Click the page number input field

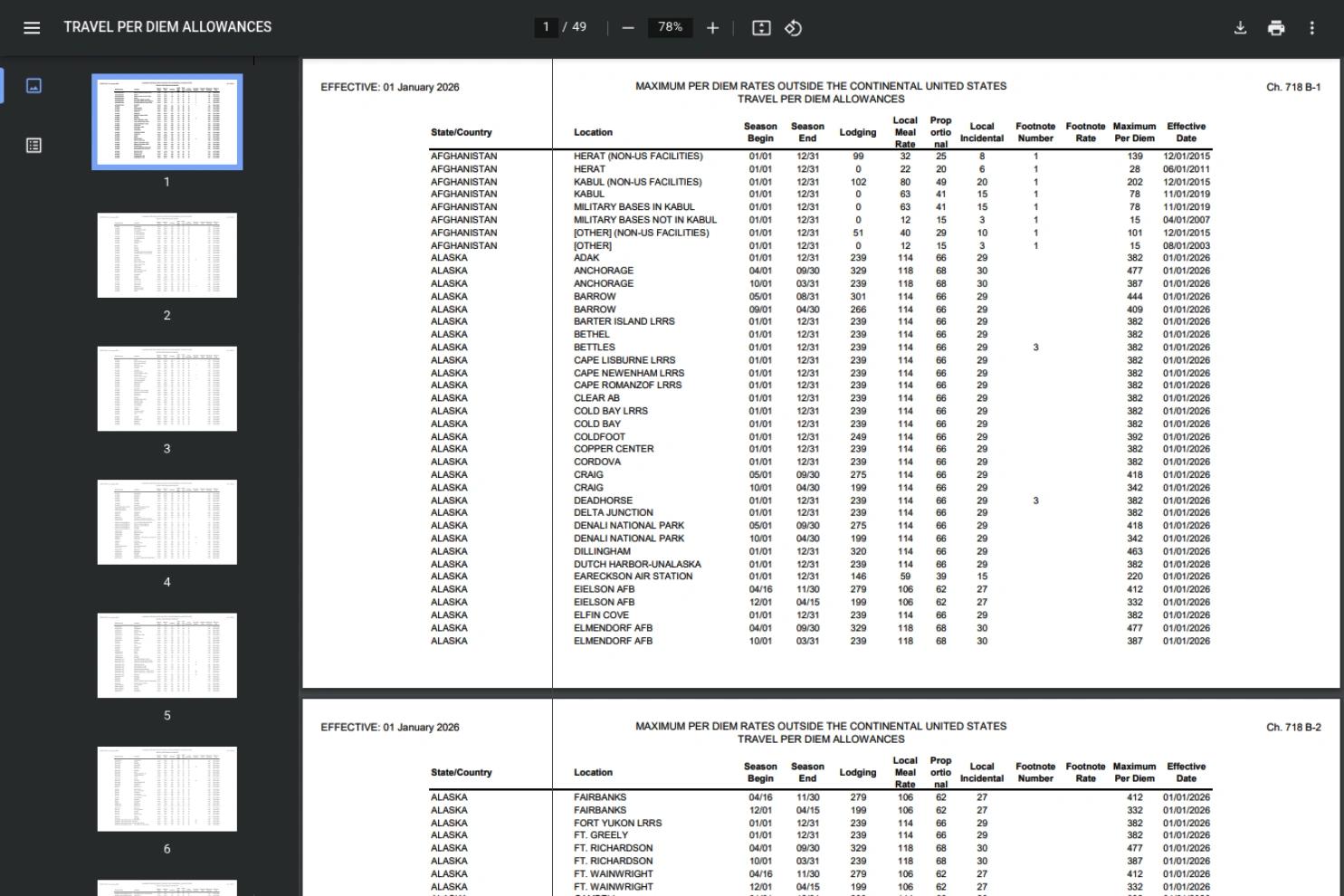pyautogui.click(x=546, y=27)
